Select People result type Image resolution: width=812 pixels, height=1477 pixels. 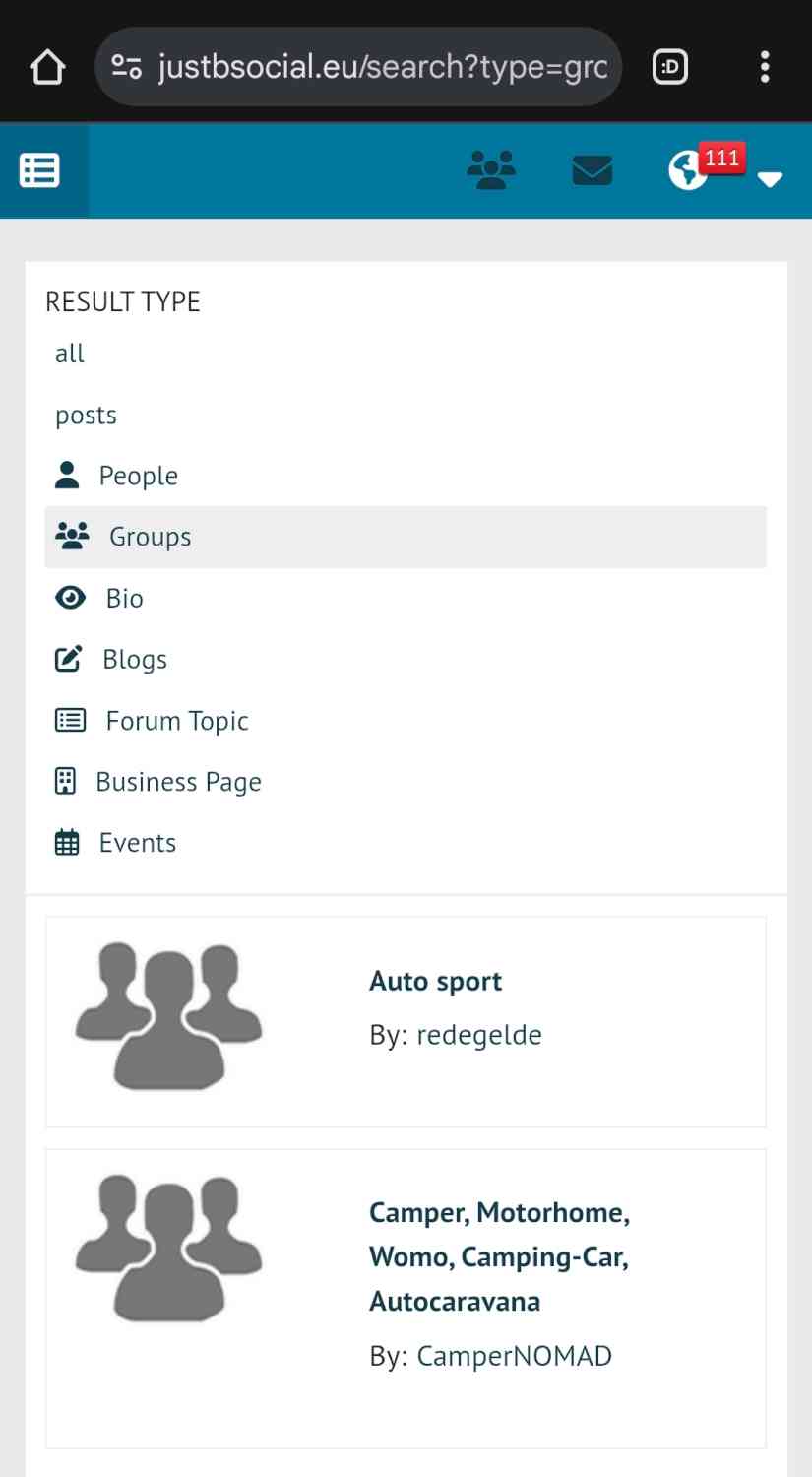[138, 476]
